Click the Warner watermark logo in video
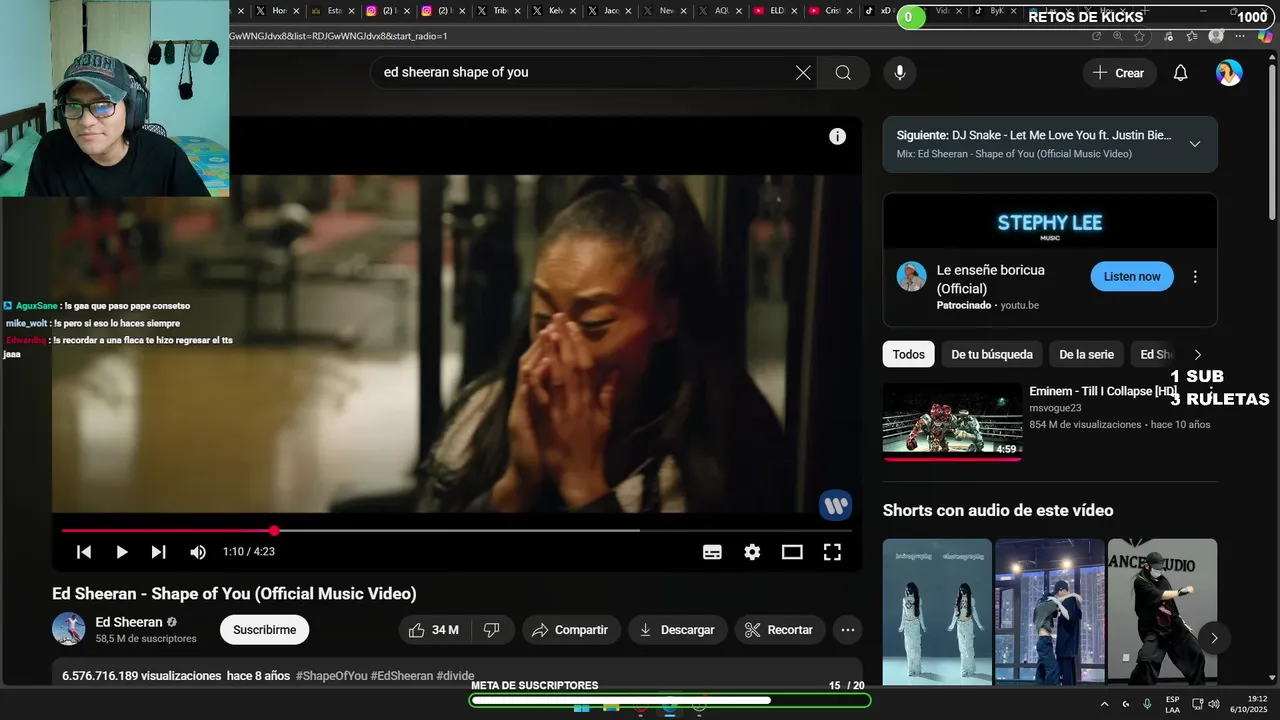This screenshot has width=1280, height=720. pos(835,504)
